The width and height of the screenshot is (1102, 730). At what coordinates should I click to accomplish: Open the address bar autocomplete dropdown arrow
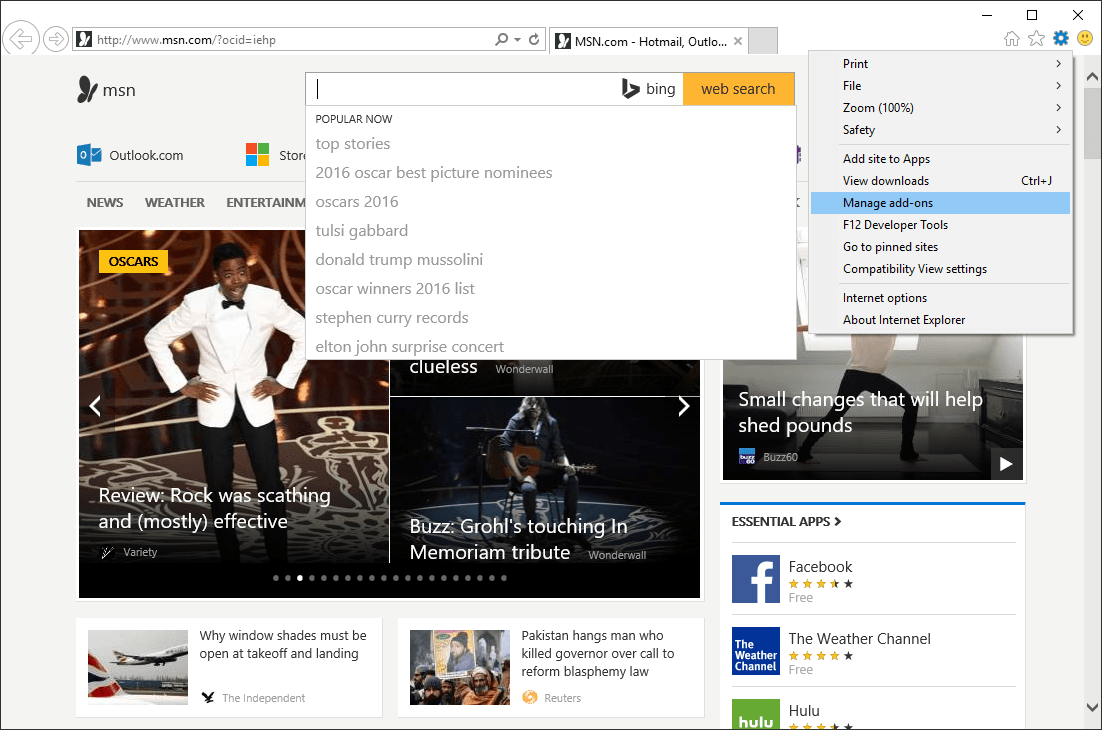[517, 39]
